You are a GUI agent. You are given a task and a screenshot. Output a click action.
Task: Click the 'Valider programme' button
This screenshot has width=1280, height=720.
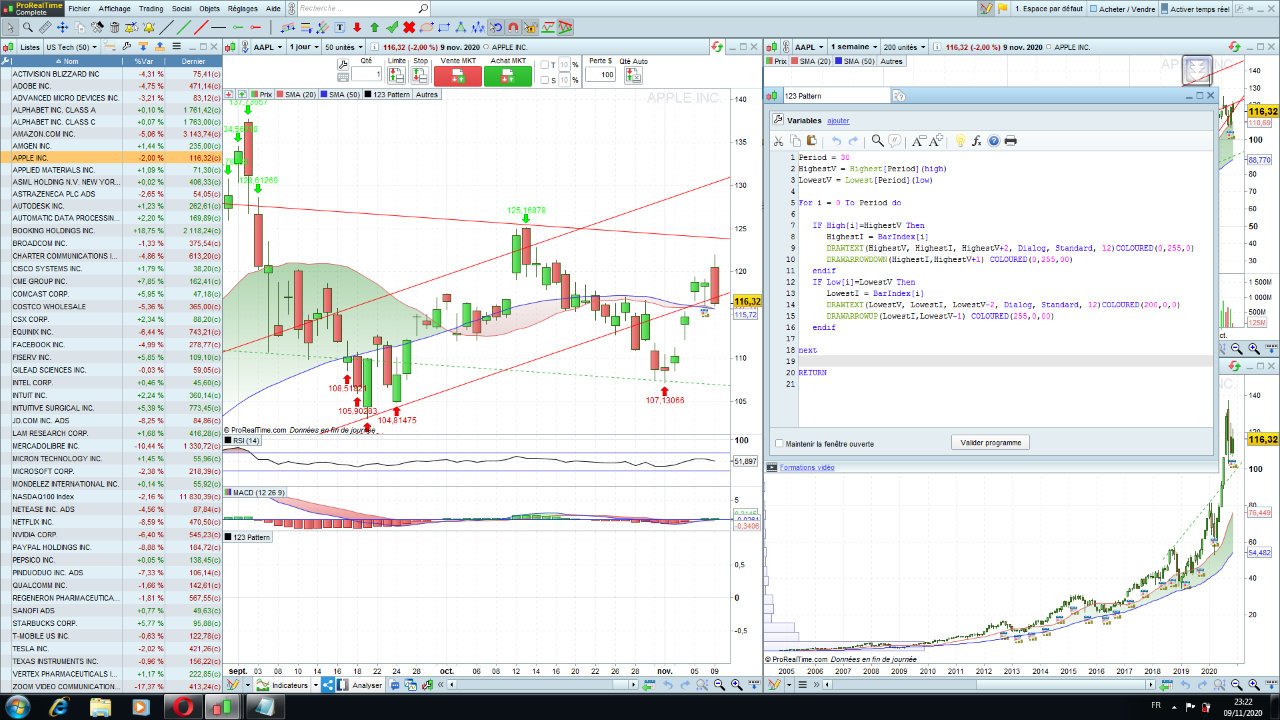(x=989, y=442)
